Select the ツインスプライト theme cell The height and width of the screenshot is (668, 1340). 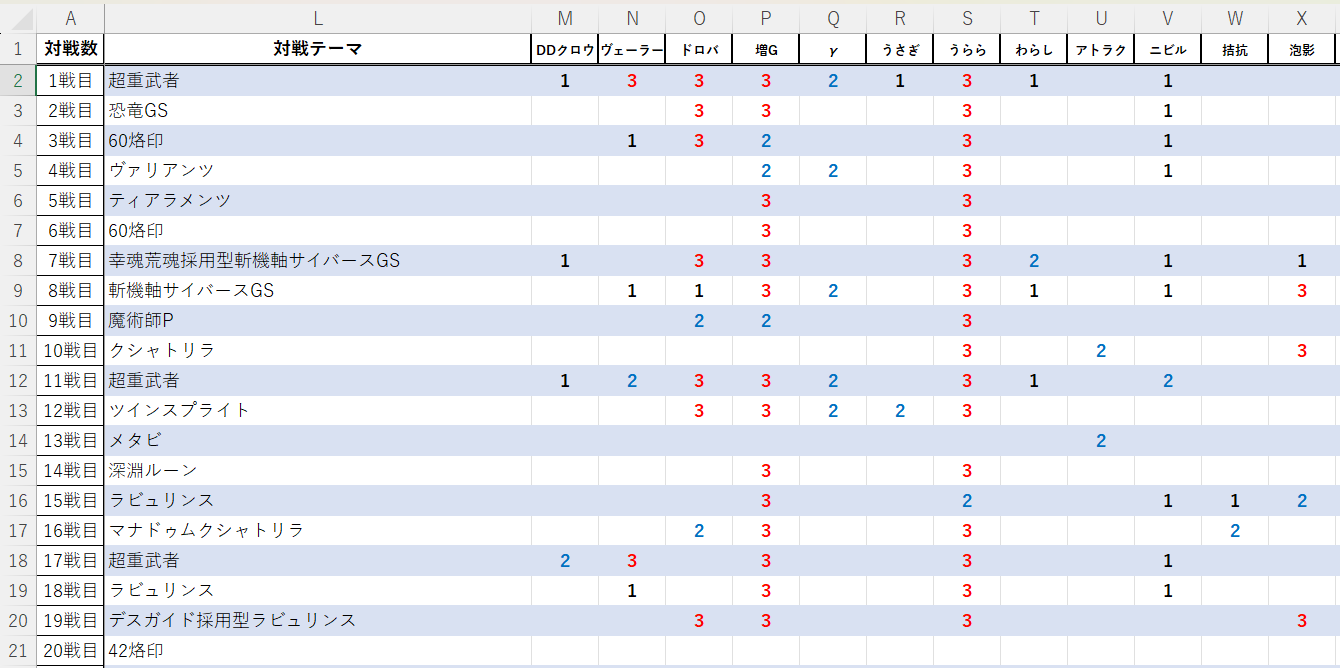317,410
